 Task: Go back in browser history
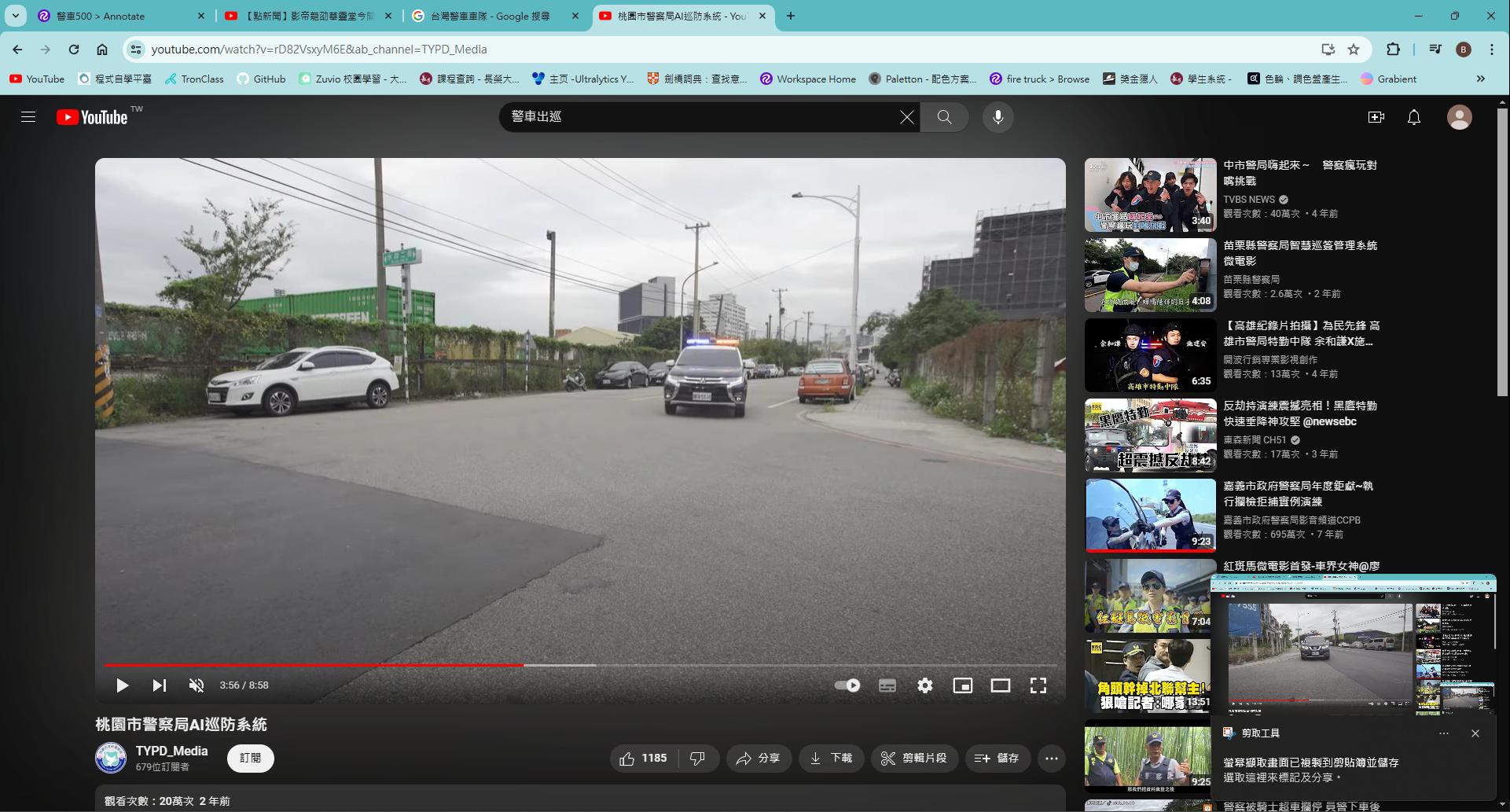click(17, 50)
